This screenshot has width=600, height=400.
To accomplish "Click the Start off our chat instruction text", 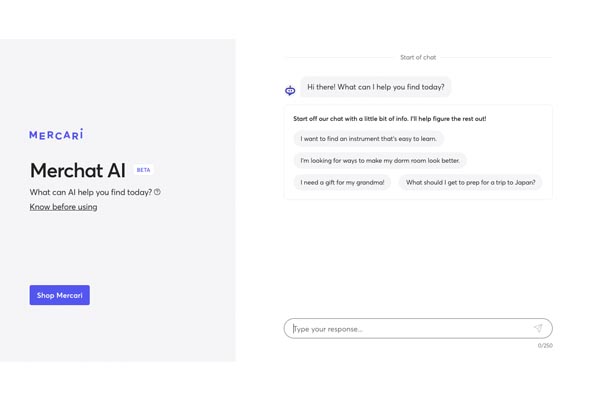I will (389, 119).
